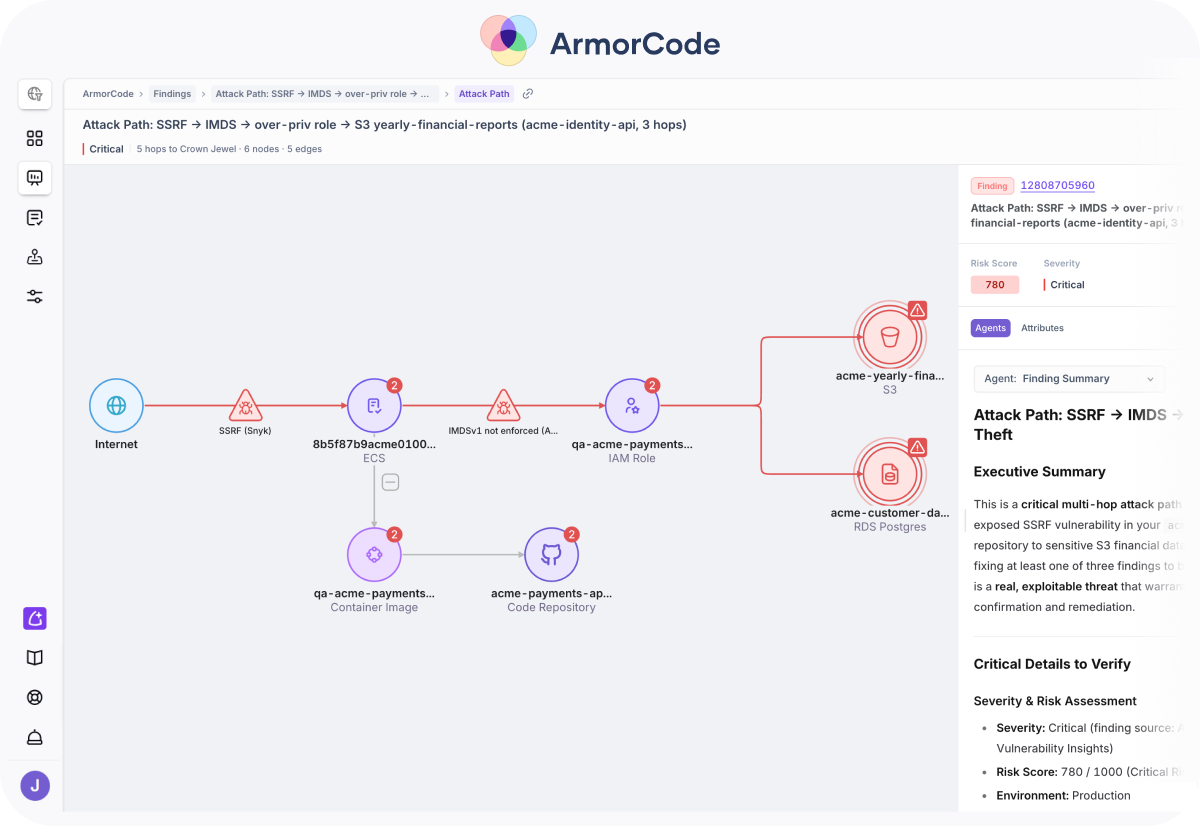Image resolution: width=1200 pixels, height=826 pixels.
Task: Open the dashboard grid icon in sidebar
Action: point(35,139)
